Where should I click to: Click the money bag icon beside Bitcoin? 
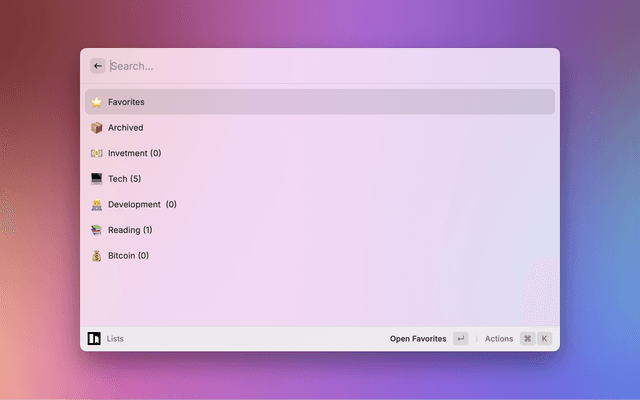[96, 256]
